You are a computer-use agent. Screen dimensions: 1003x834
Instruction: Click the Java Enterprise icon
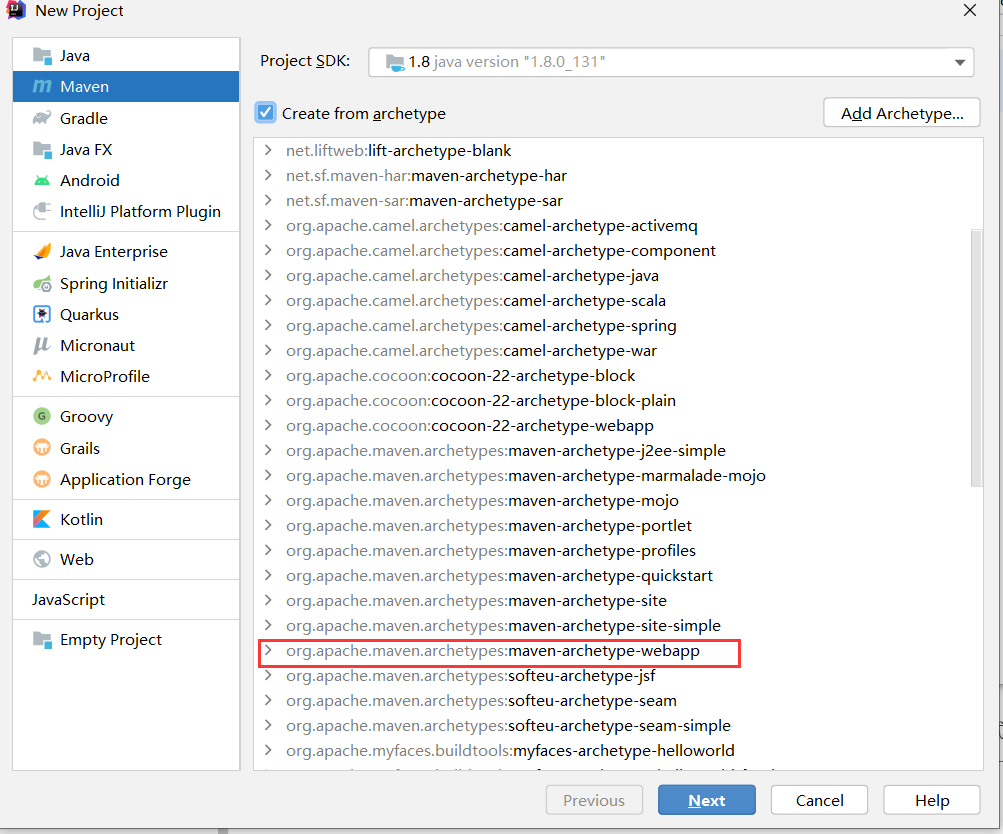pos(42,251)
